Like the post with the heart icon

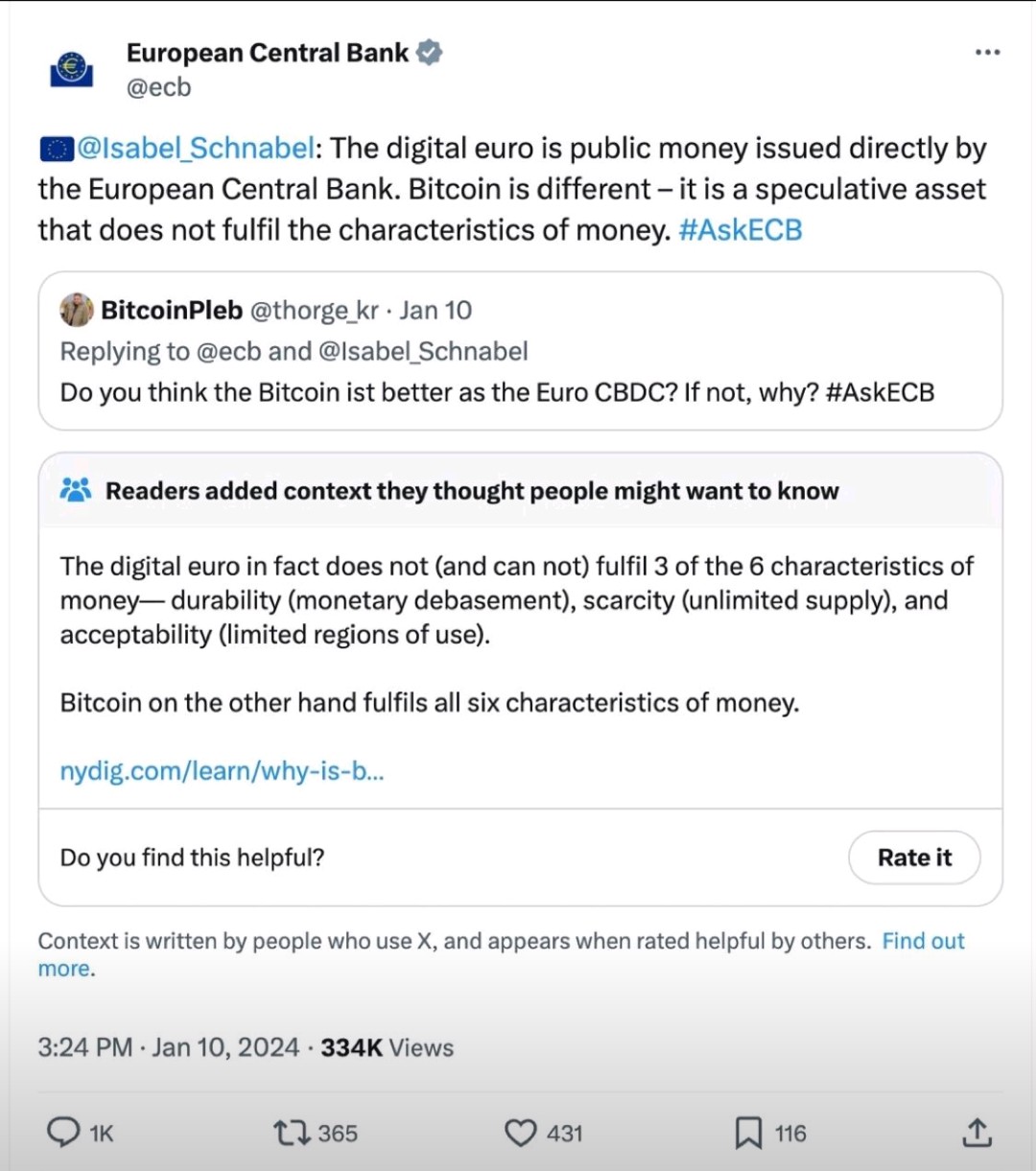click(x=520, y=1133)
